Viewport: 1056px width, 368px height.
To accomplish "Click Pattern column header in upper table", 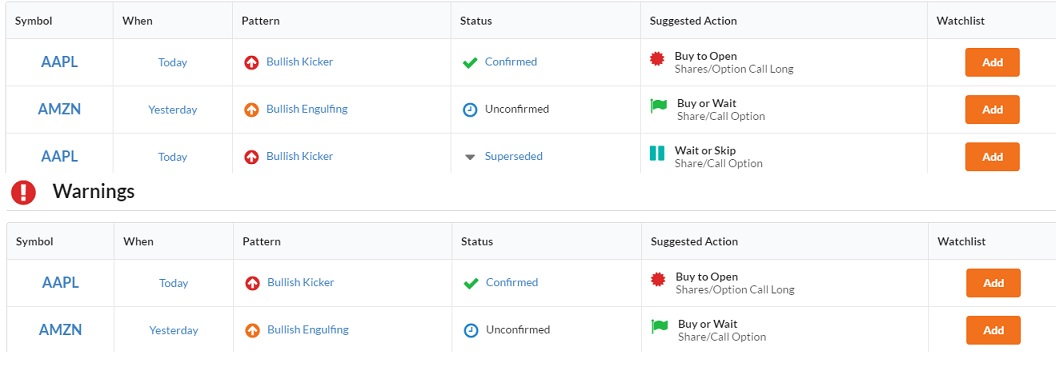I will [261, 21].
